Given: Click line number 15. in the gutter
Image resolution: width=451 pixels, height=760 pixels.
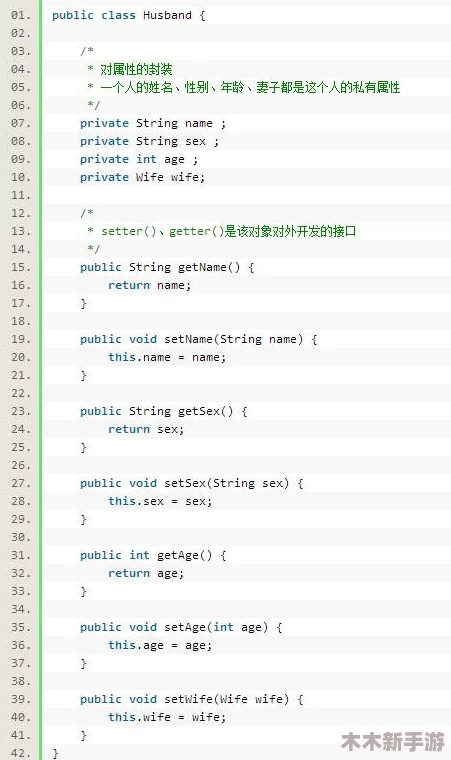Looking at the screenshot, I should click(x=21, y=268).
